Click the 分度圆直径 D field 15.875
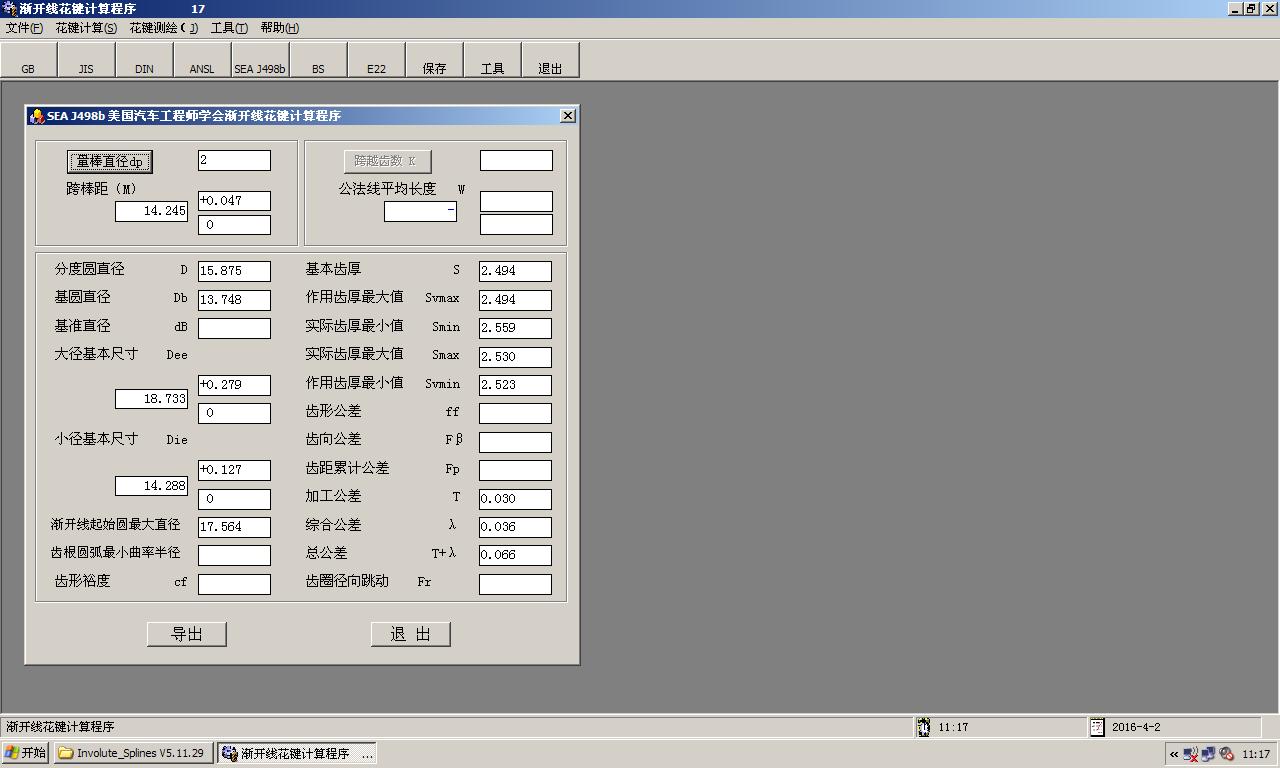The height and width of the screenshot is (768, 1280). click(x=234, y=271)
